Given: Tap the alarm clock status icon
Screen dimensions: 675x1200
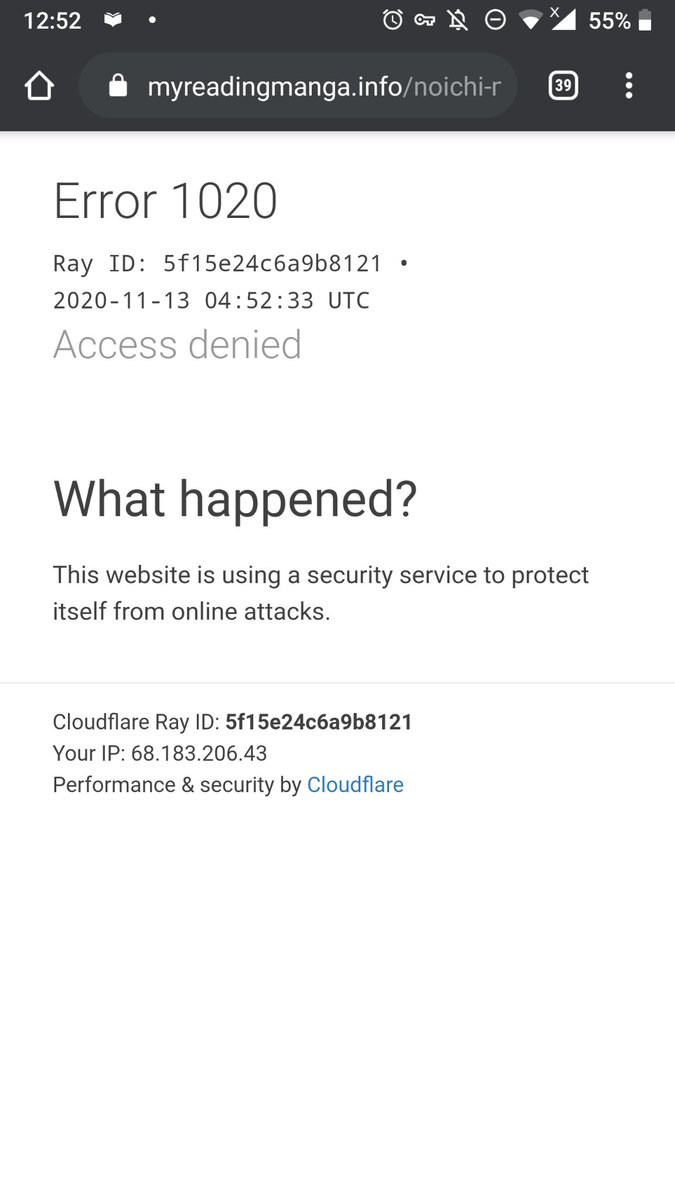Looking at the screenshot, I should tap(393, 20).
